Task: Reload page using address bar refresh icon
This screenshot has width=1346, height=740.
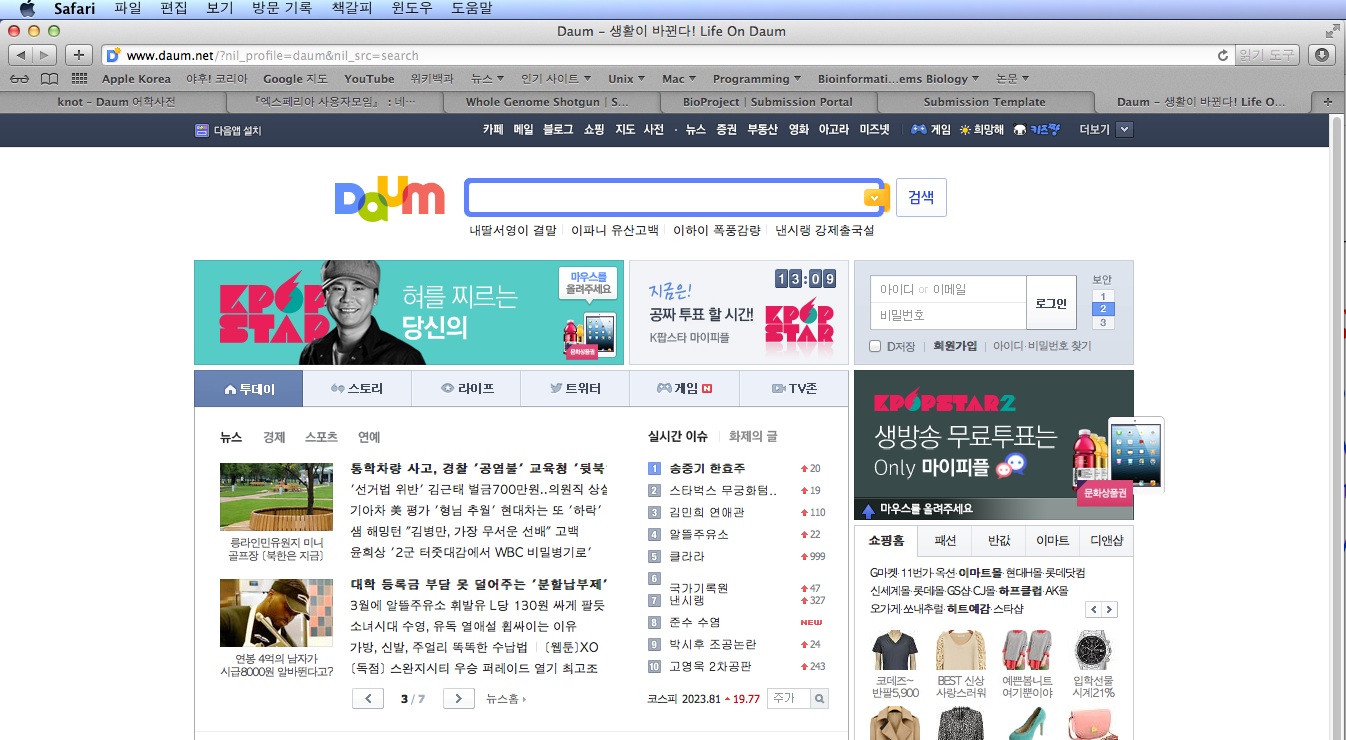Action: pyautogui.click(x=1222, y=55)
